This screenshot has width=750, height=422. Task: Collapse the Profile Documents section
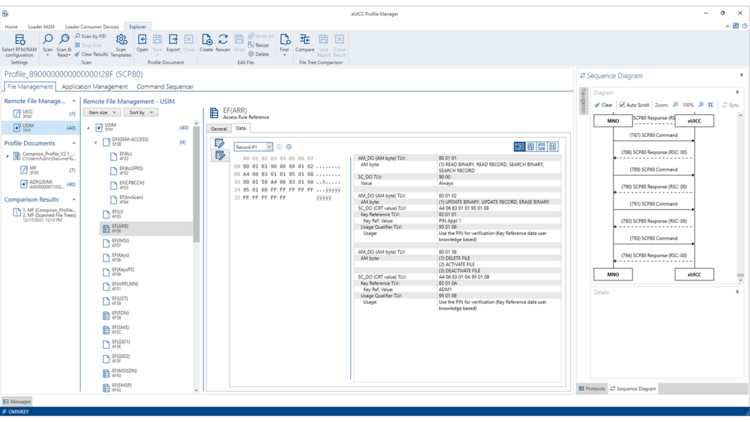[x=74, y=143]
